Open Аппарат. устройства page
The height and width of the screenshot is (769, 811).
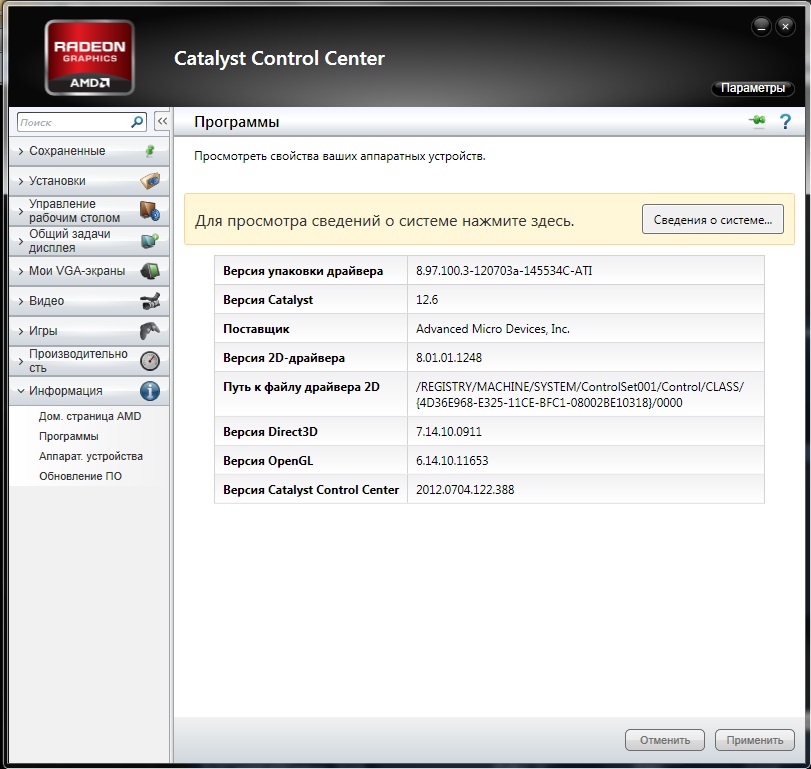(x=91, y=456)
